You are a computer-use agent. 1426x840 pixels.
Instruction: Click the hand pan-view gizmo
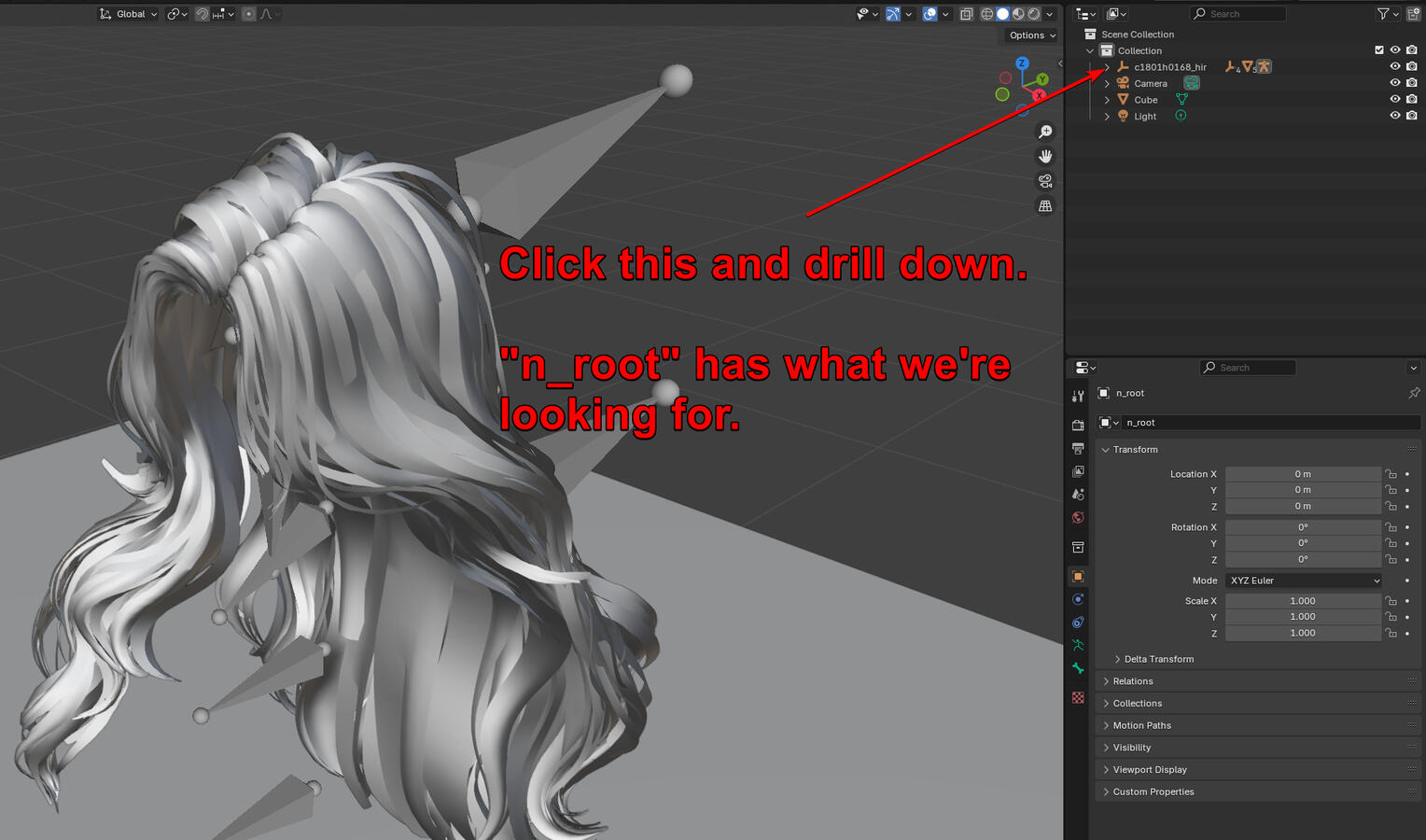click(1045, 156)
